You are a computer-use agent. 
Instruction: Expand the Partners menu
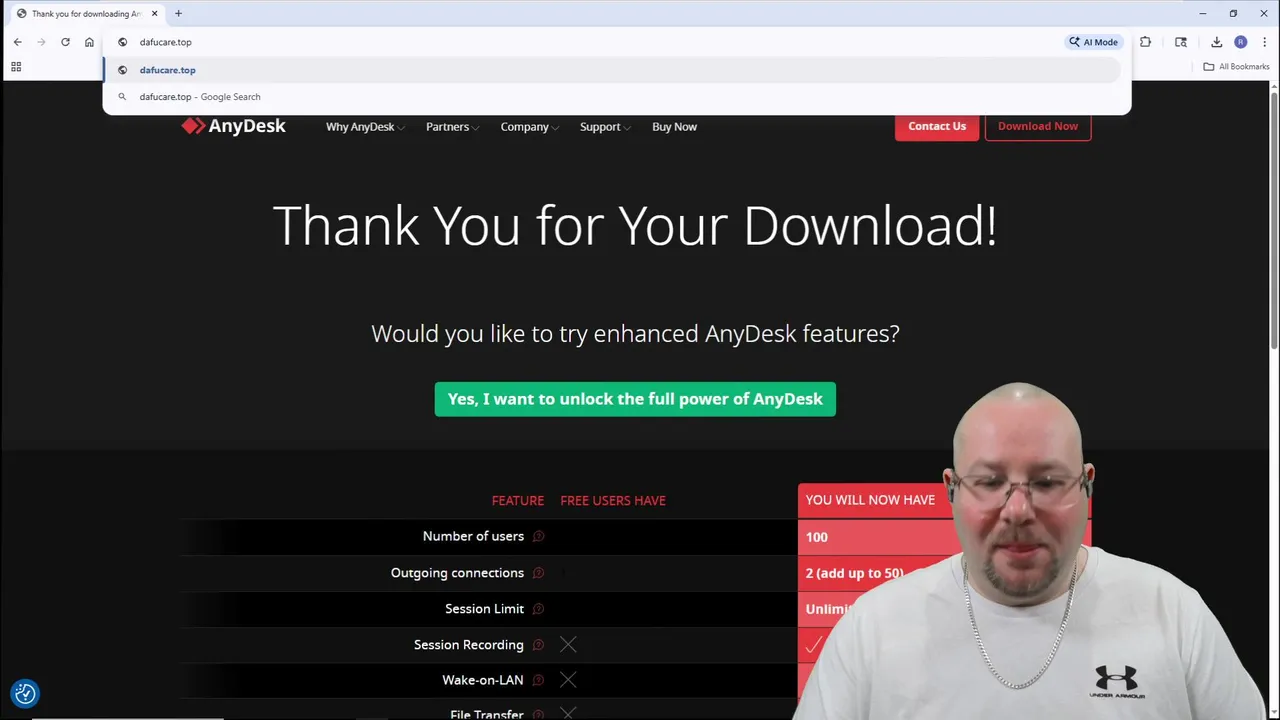(452, 127)
